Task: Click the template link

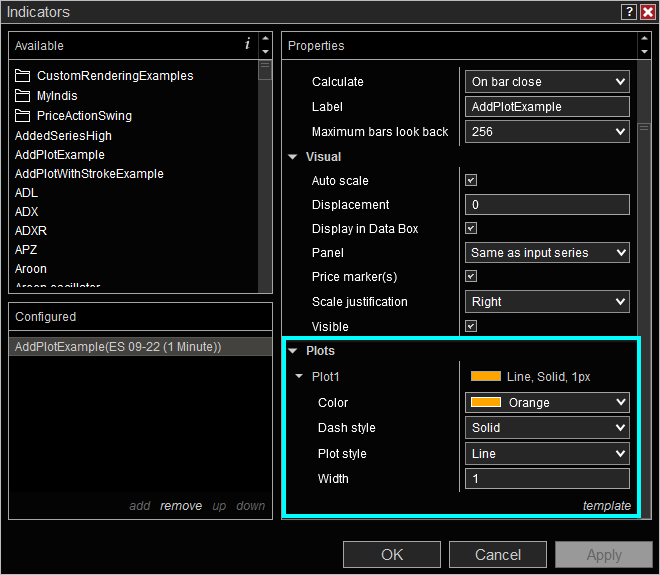Action: click(607, 506)
